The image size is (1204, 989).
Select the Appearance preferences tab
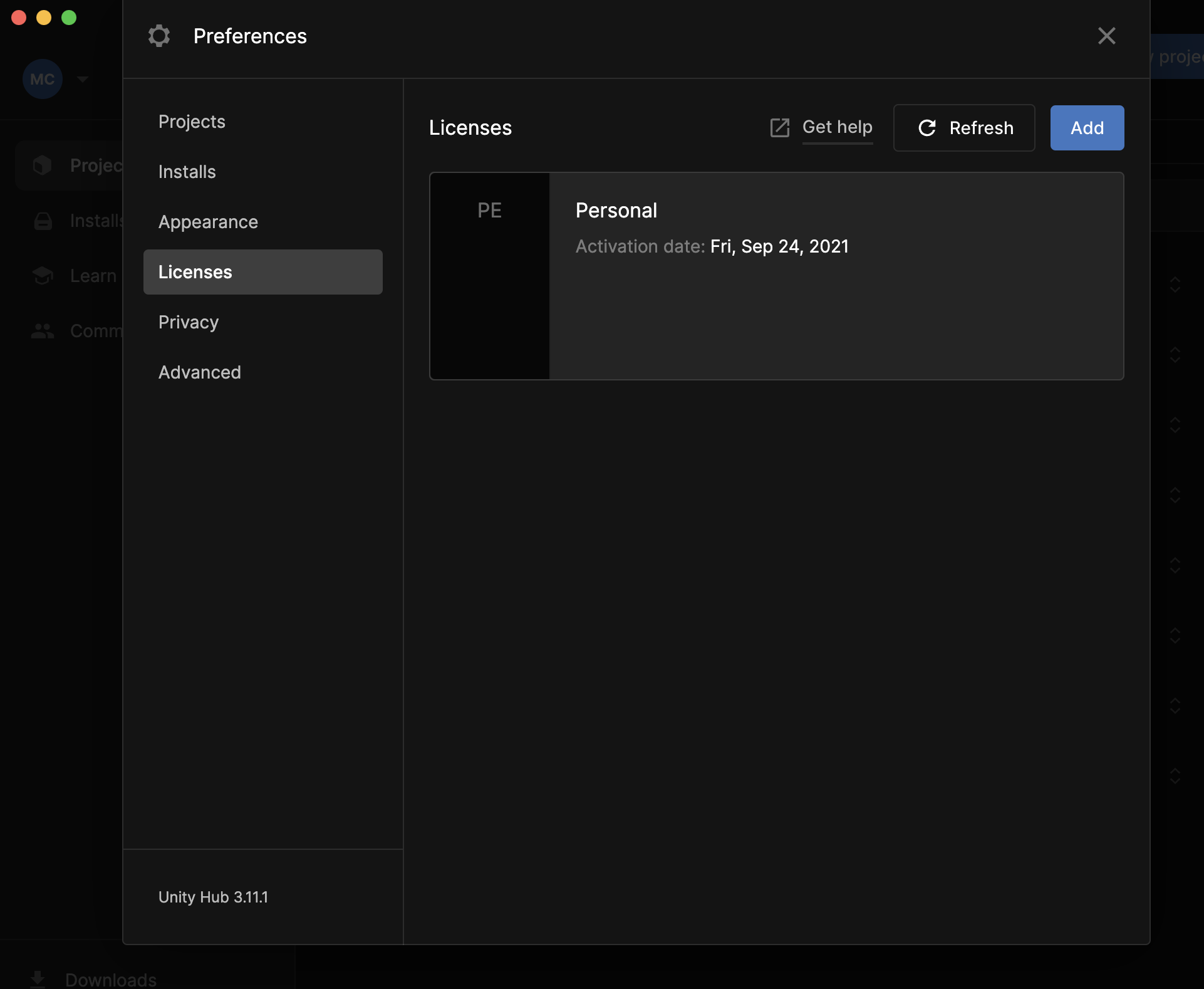tap(208, 222)
